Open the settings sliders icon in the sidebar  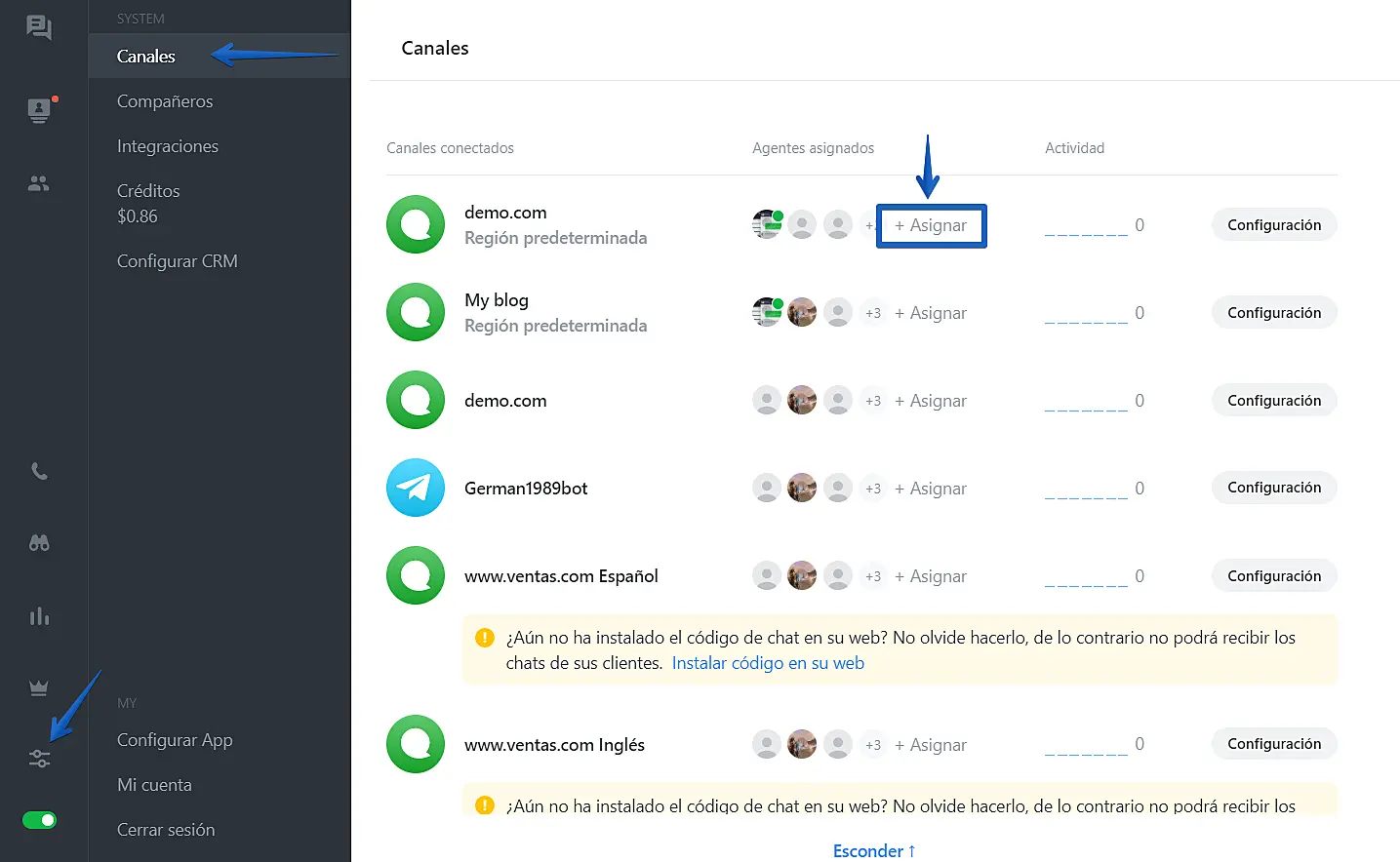[x=39, y=759]
